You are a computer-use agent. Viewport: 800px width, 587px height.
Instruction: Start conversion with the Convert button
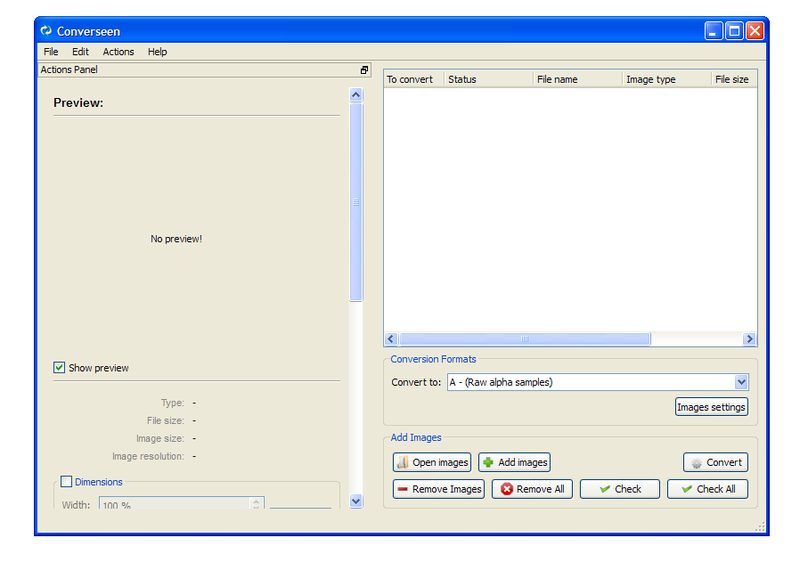(716, 462)
